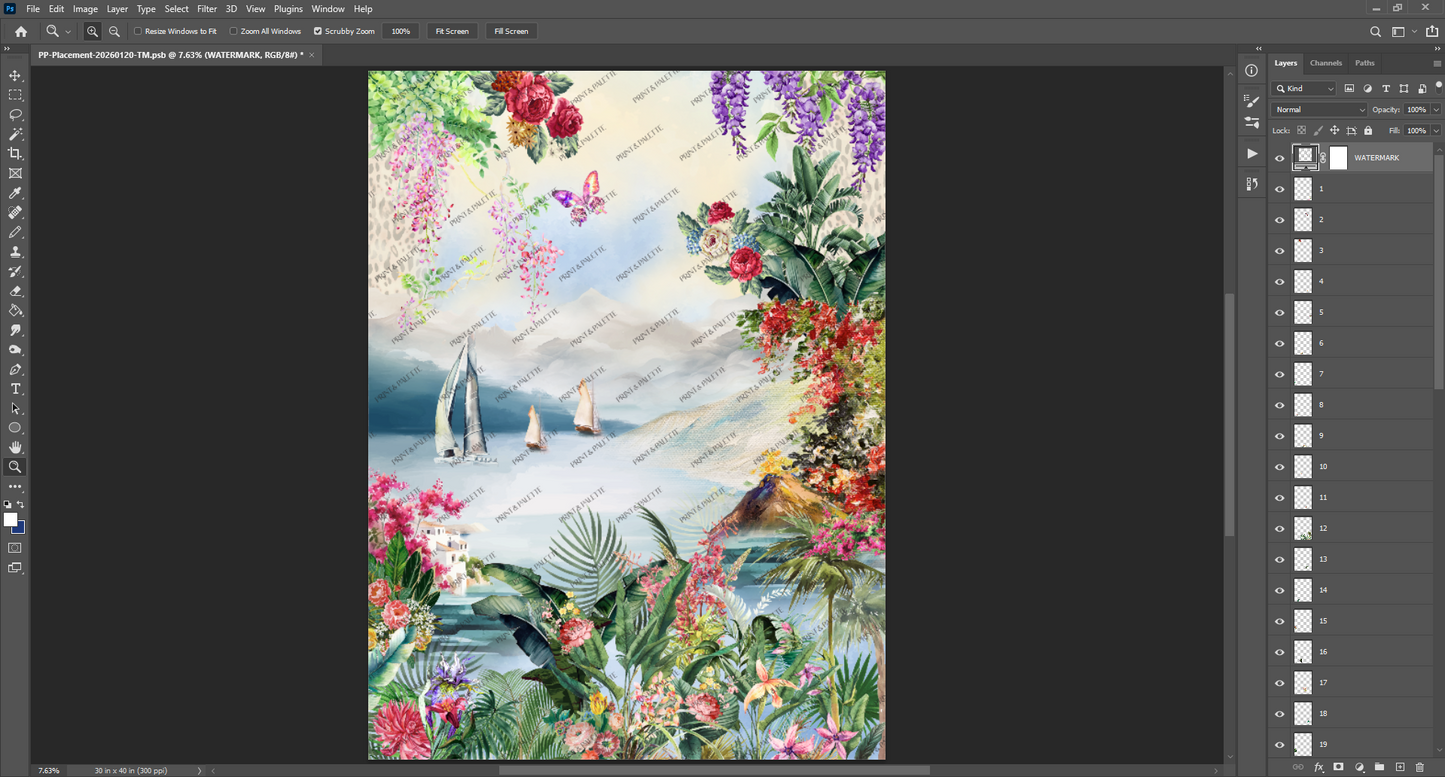Open the Plugins menu
Screen dimensions: 1445x777
coord(288,9)
